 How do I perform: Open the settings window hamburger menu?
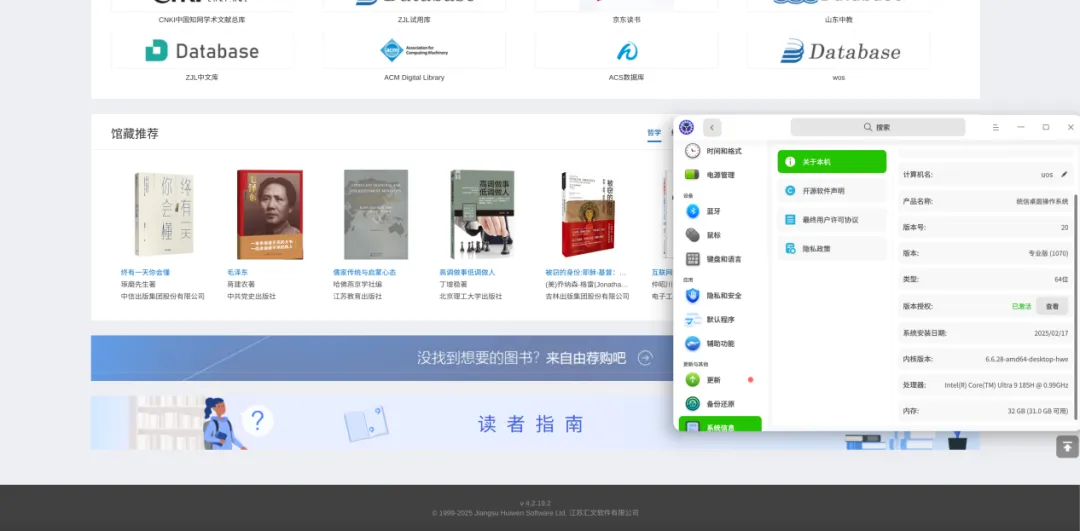tap(996, 128)
